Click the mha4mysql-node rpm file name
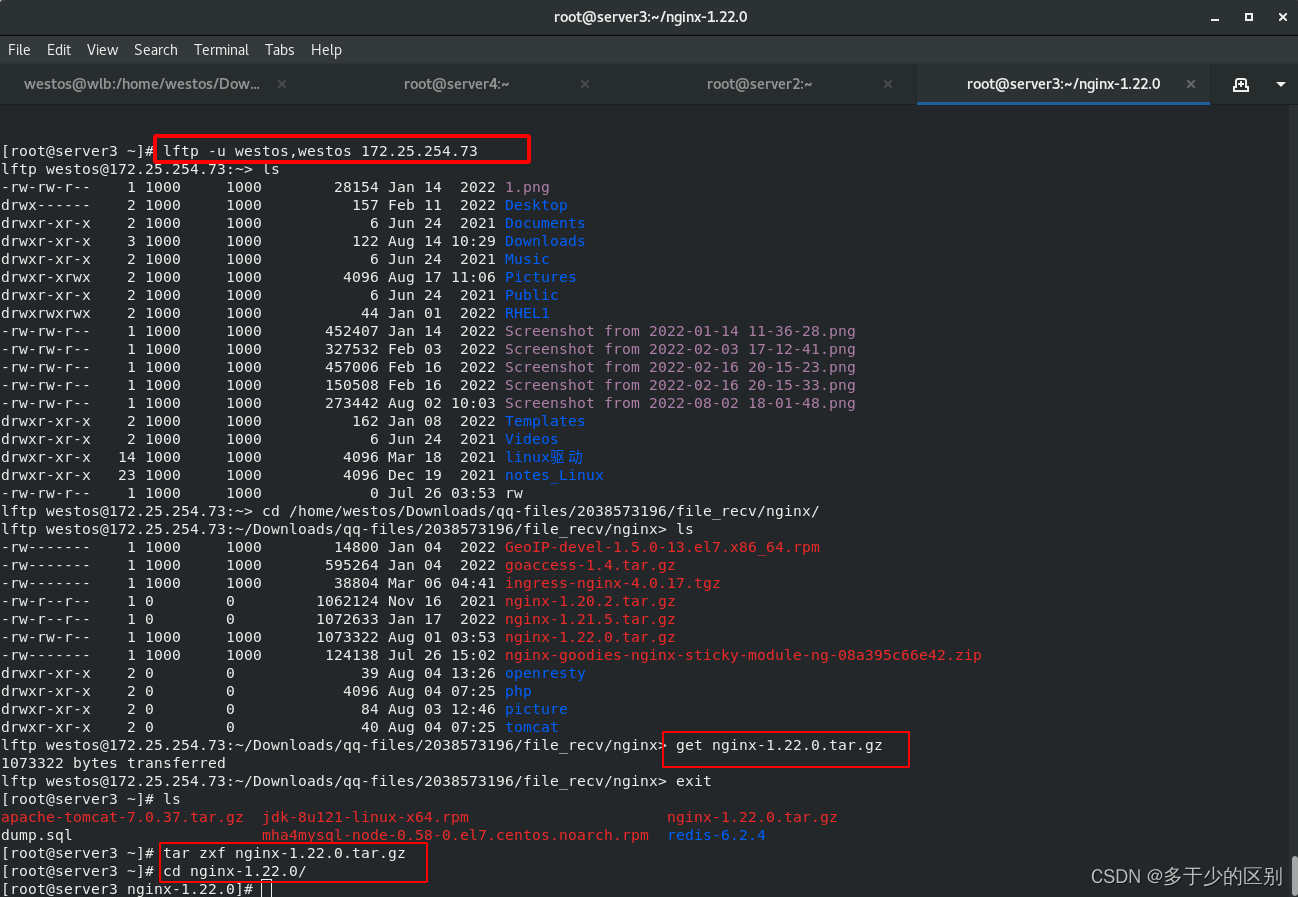 (x=455, y=835)
